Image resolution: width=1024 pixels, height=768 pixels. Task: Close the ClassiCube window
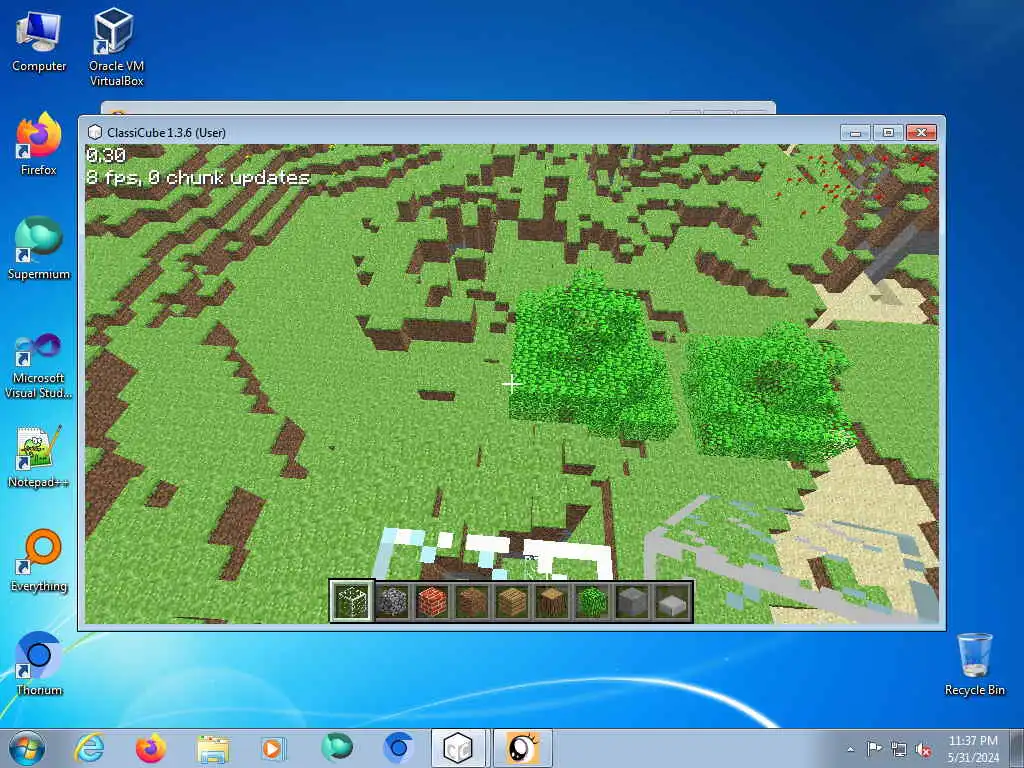pyautogui.click(x=921, y=133)
